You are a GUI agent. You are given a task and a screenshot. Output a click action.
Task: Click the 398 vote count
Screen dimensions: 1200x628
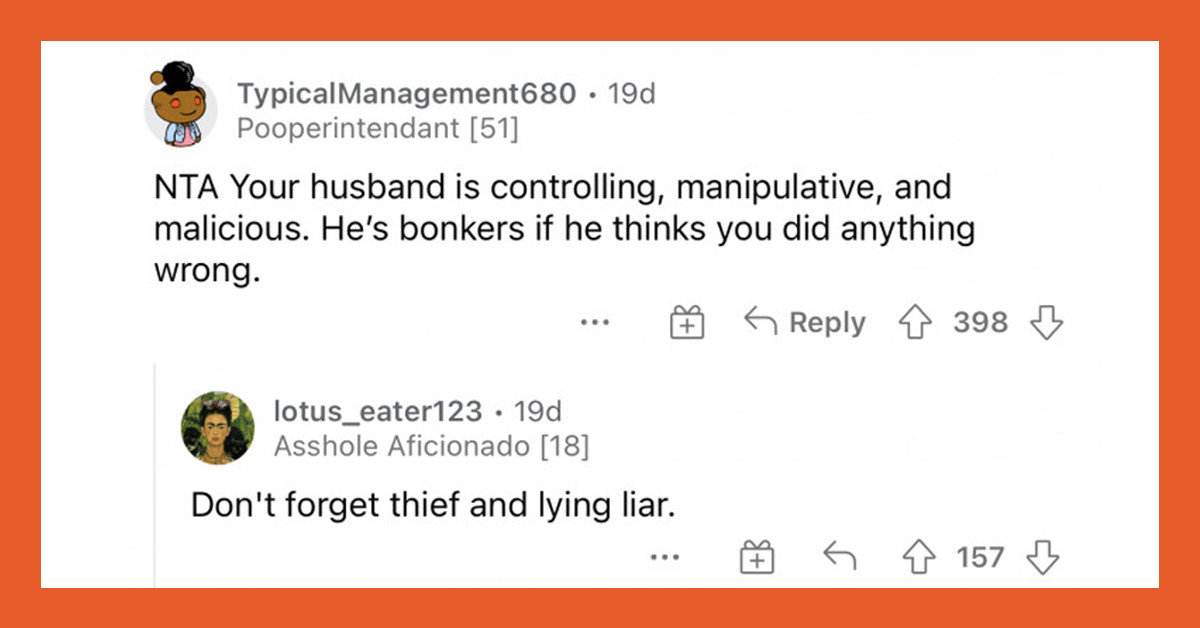pos(980,322)
